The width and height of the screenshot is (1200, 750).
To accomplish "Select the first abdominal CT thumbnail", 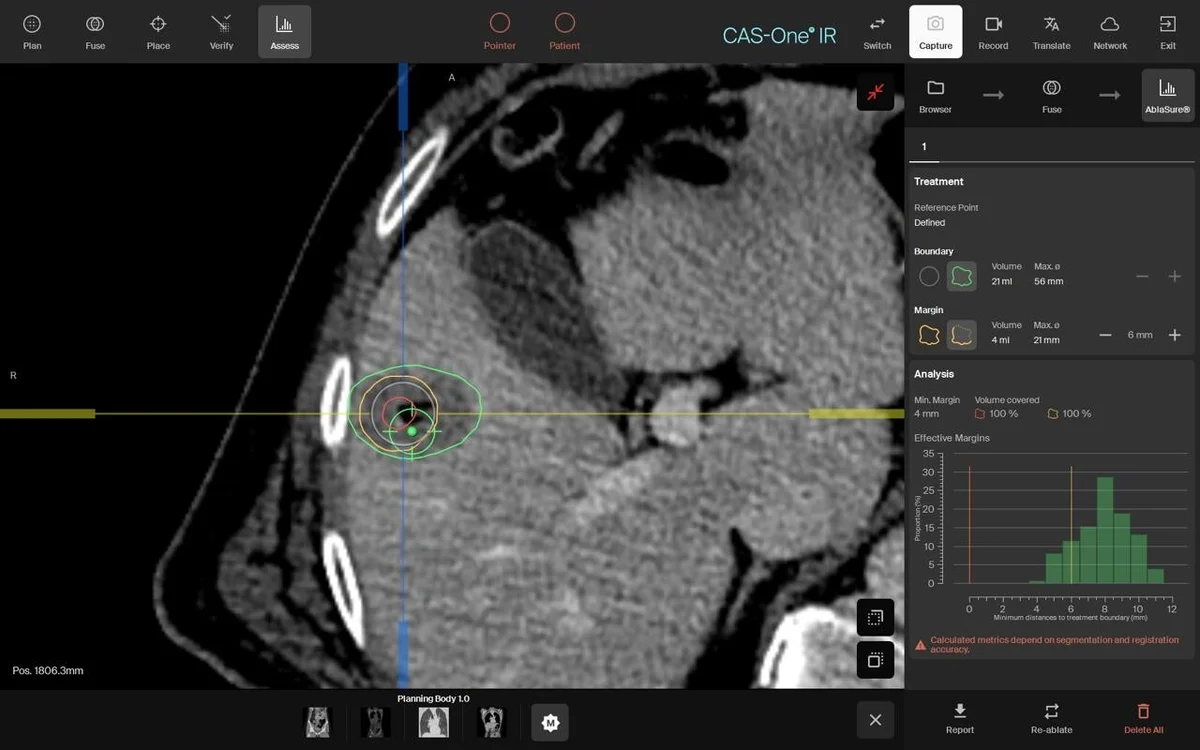I will pyautogui.click(x=317, y=722).
